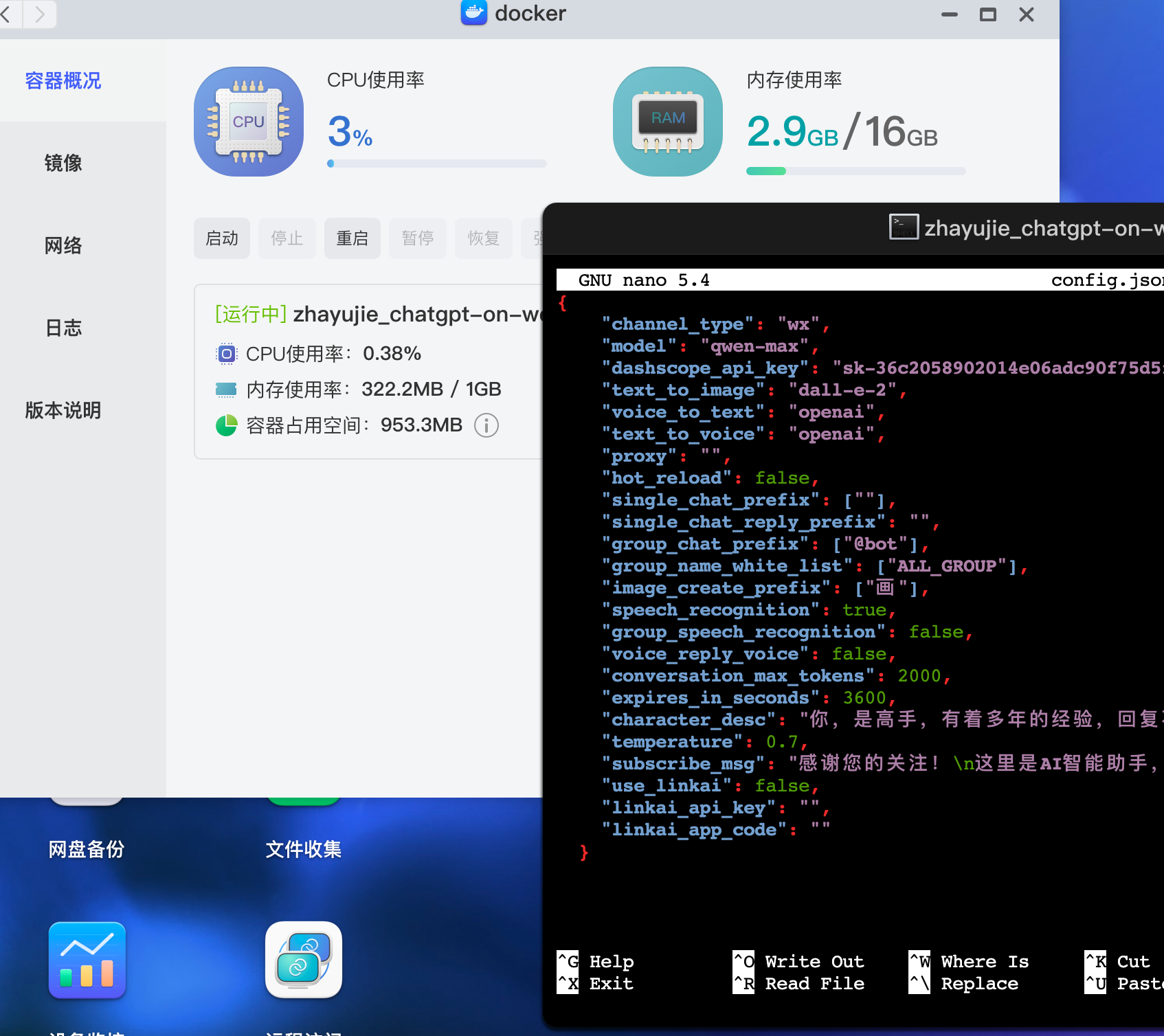1164x1036 pixels.
Task: Click the 恢复 button
Action: (x=484, y=238)
